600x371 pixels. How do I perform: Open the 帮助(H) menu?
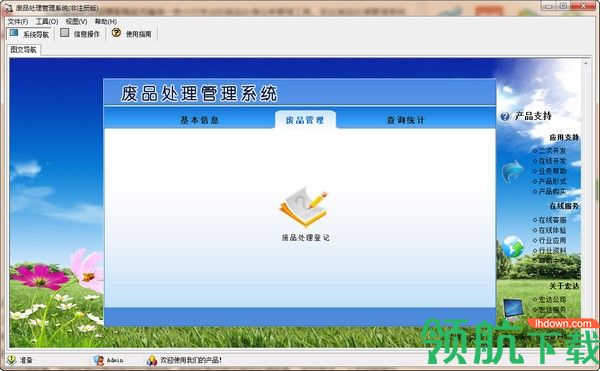tap(106, 21)
